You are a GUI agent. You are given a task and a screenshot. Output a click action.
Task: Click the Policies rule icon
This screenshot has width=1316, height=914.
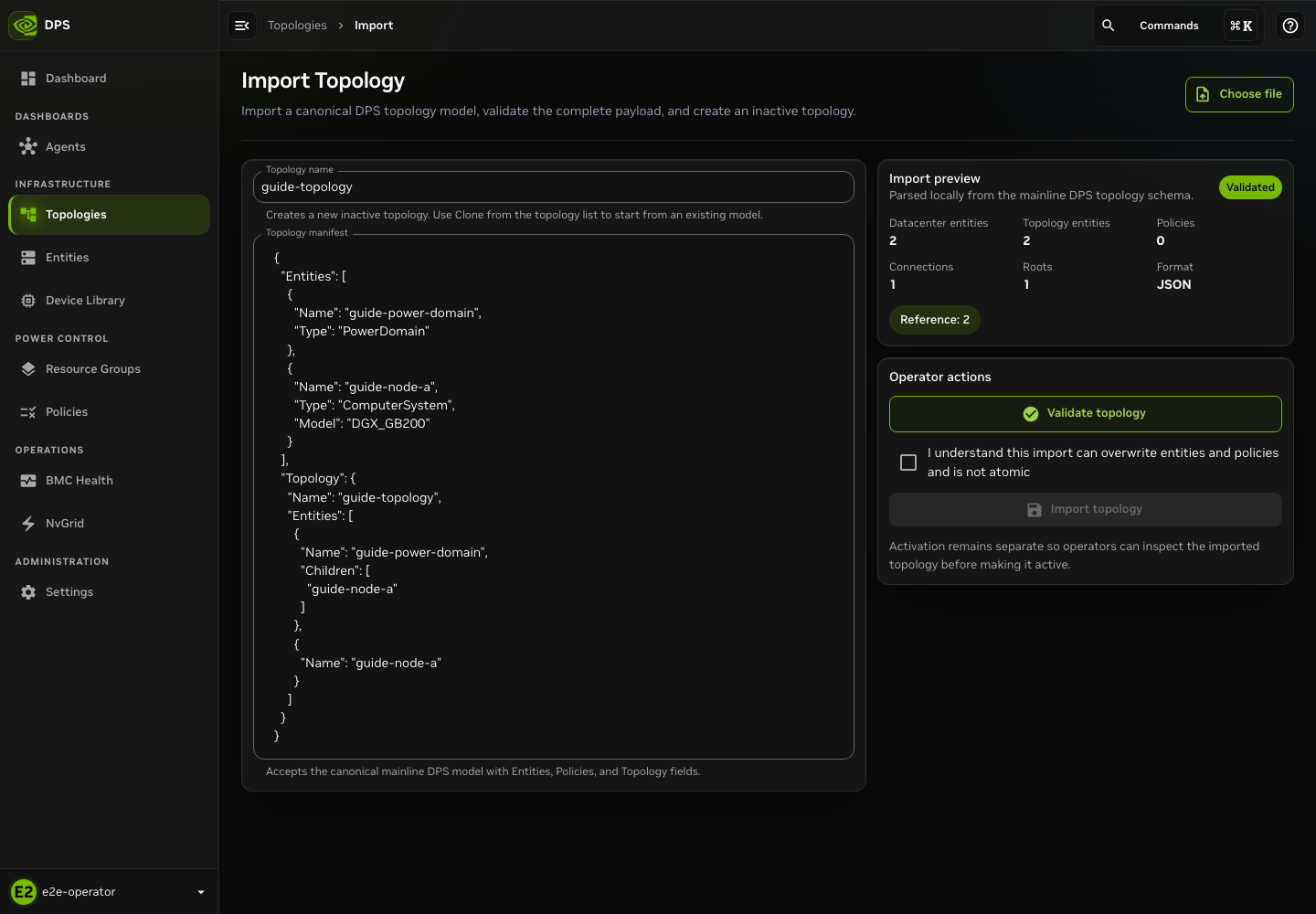(x=28, y=412)
